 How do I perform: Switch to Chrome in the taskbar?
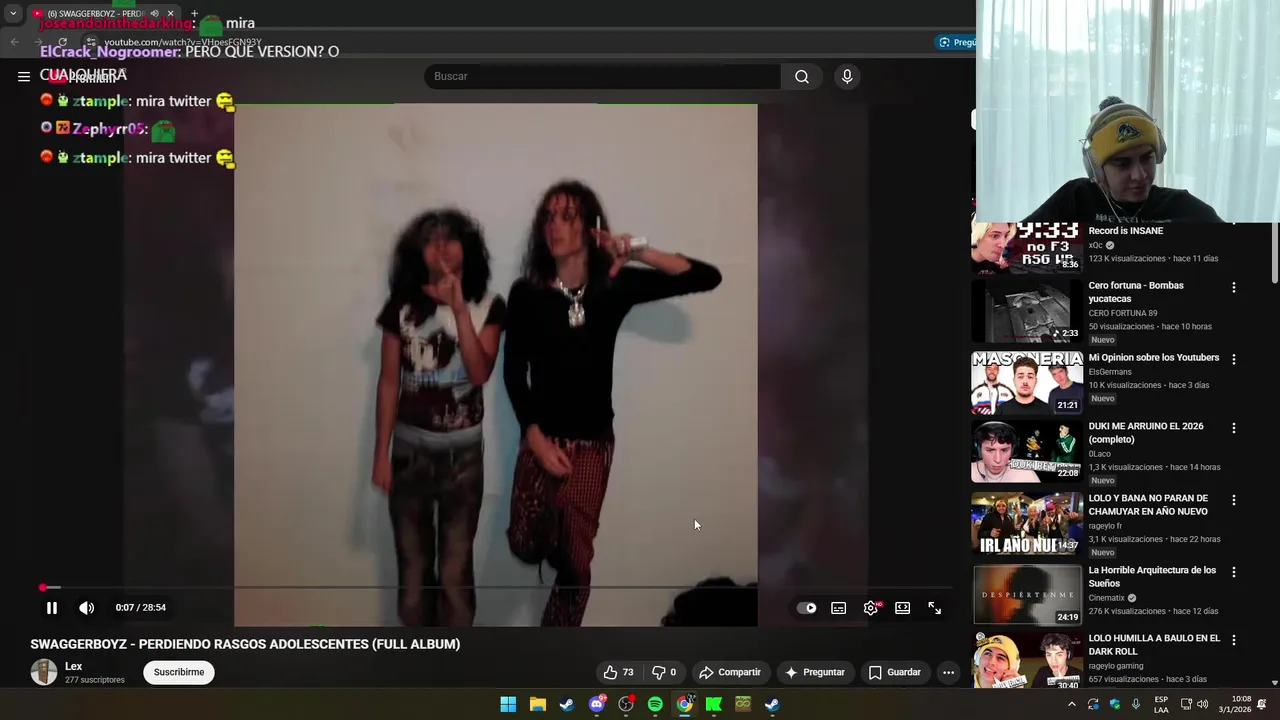pyautogui.click(x=684, y=704)
